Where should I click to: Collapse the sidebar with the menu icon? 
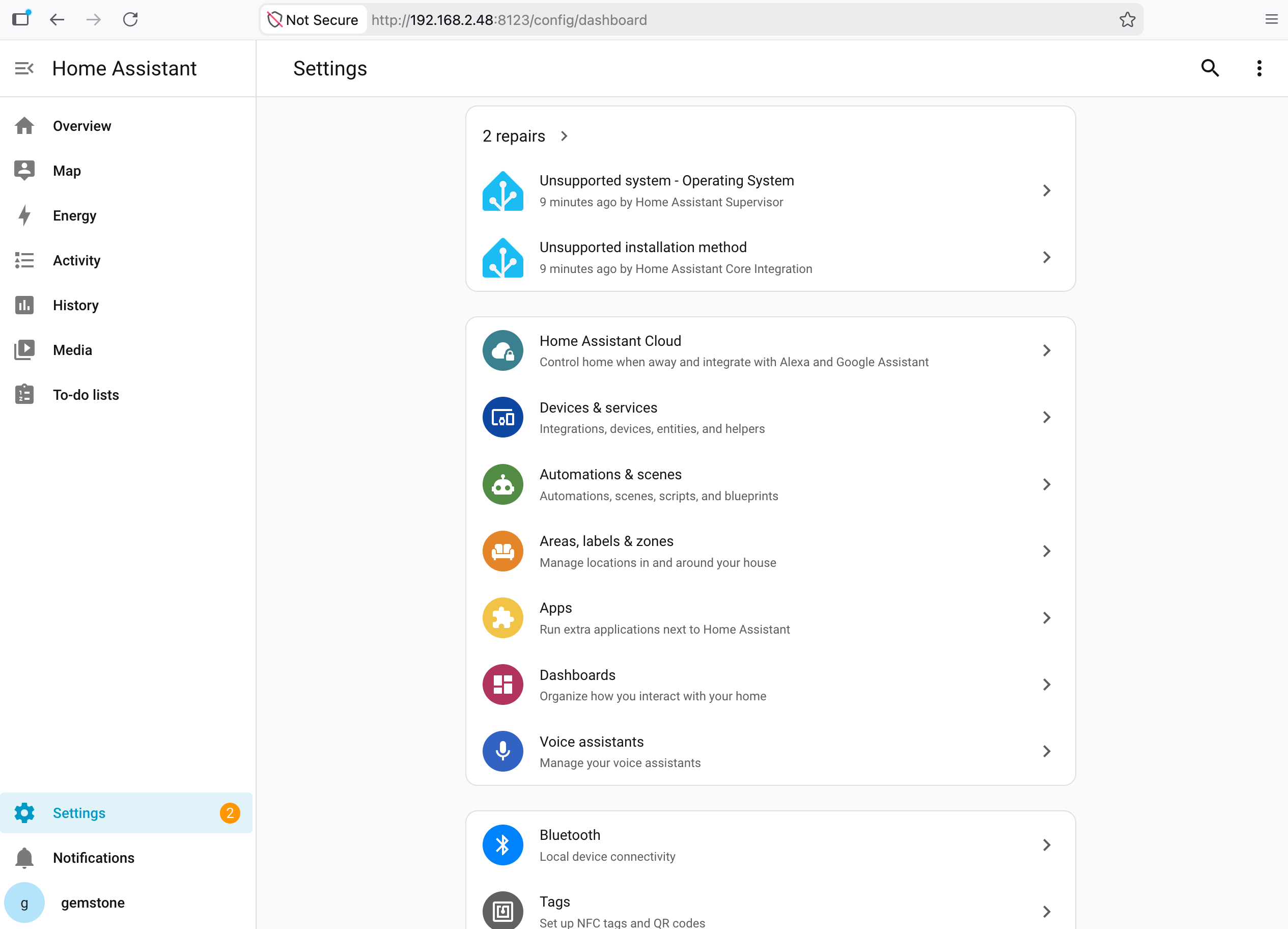24,69
